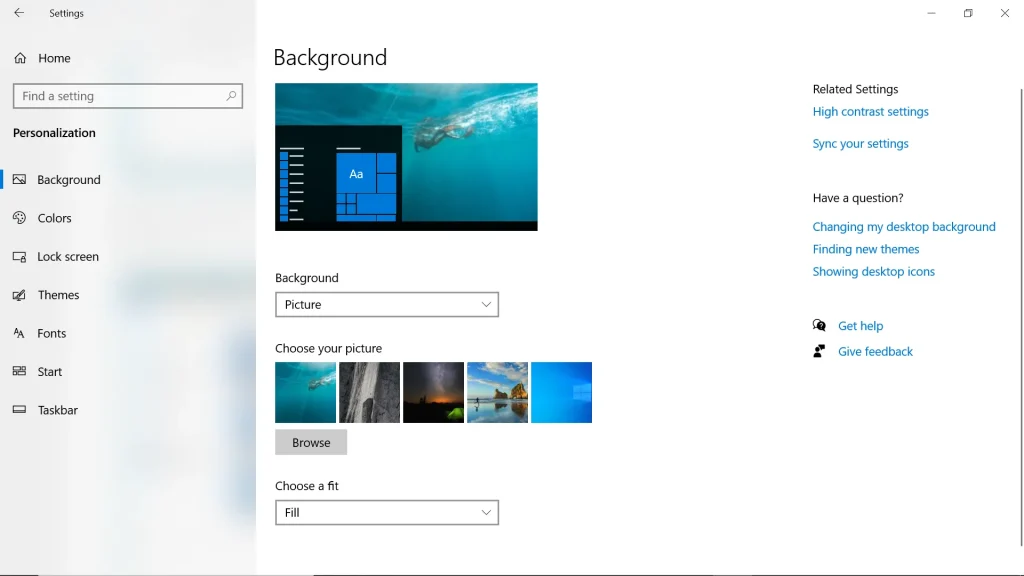
Task: Select the Themes brush icon
Action: (x=18, y=295)
